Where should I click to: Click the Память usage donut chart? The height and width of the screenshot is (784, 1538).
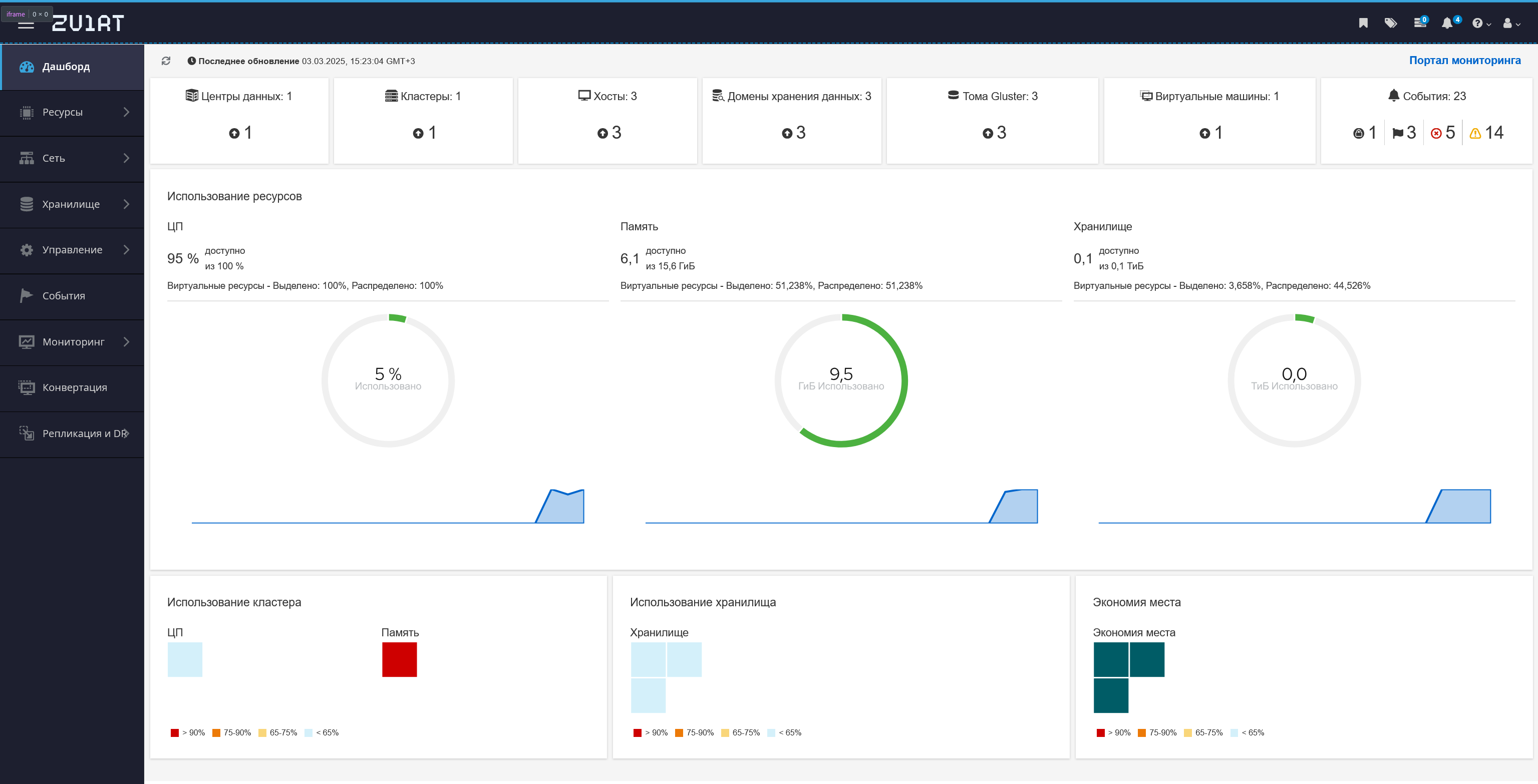pyautogui.click(x=841, y=380)
